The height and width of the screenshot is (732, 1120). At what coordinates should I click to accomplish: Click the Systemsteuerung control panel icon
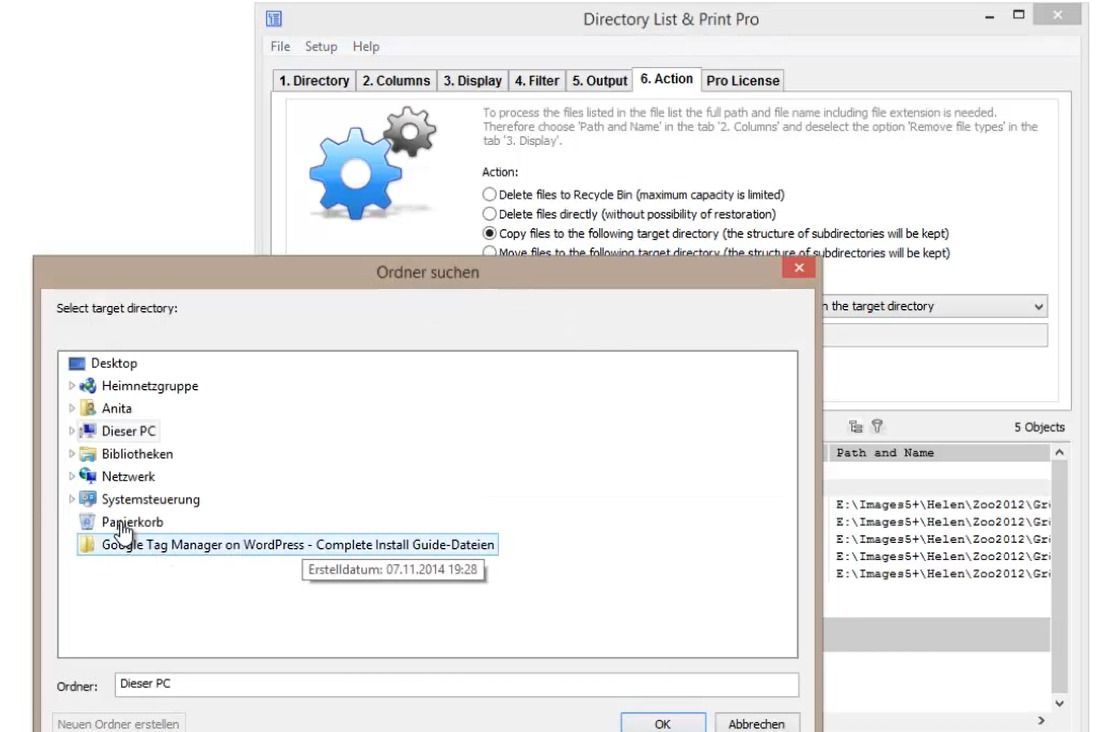(88, 499)
